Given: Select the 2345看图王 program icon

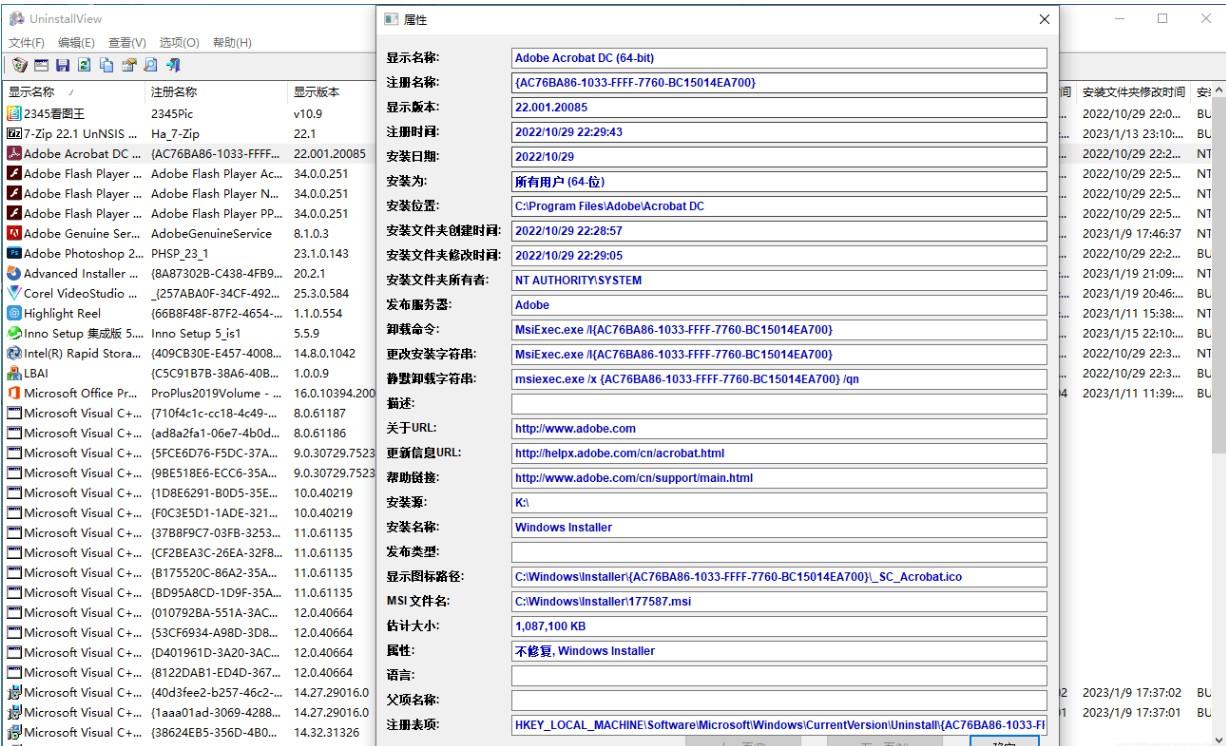Looking at the screenshot, I should pos(14,113).
